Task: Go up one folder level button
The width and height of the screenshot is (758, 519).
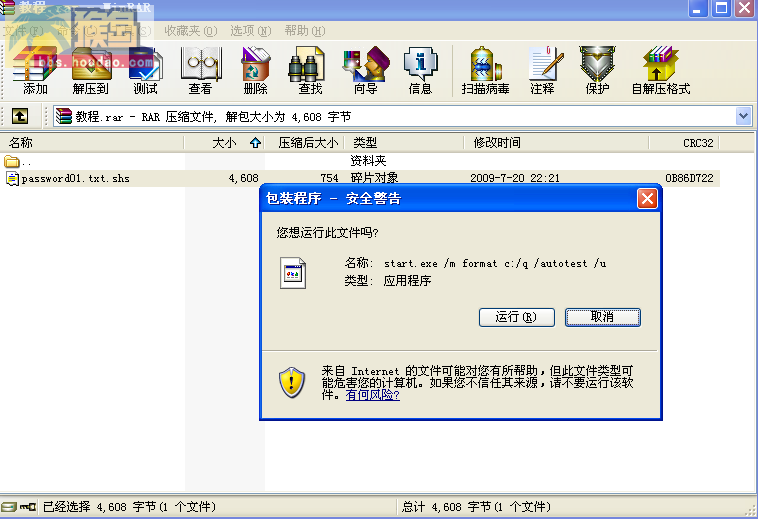Action: pos(20,116)
